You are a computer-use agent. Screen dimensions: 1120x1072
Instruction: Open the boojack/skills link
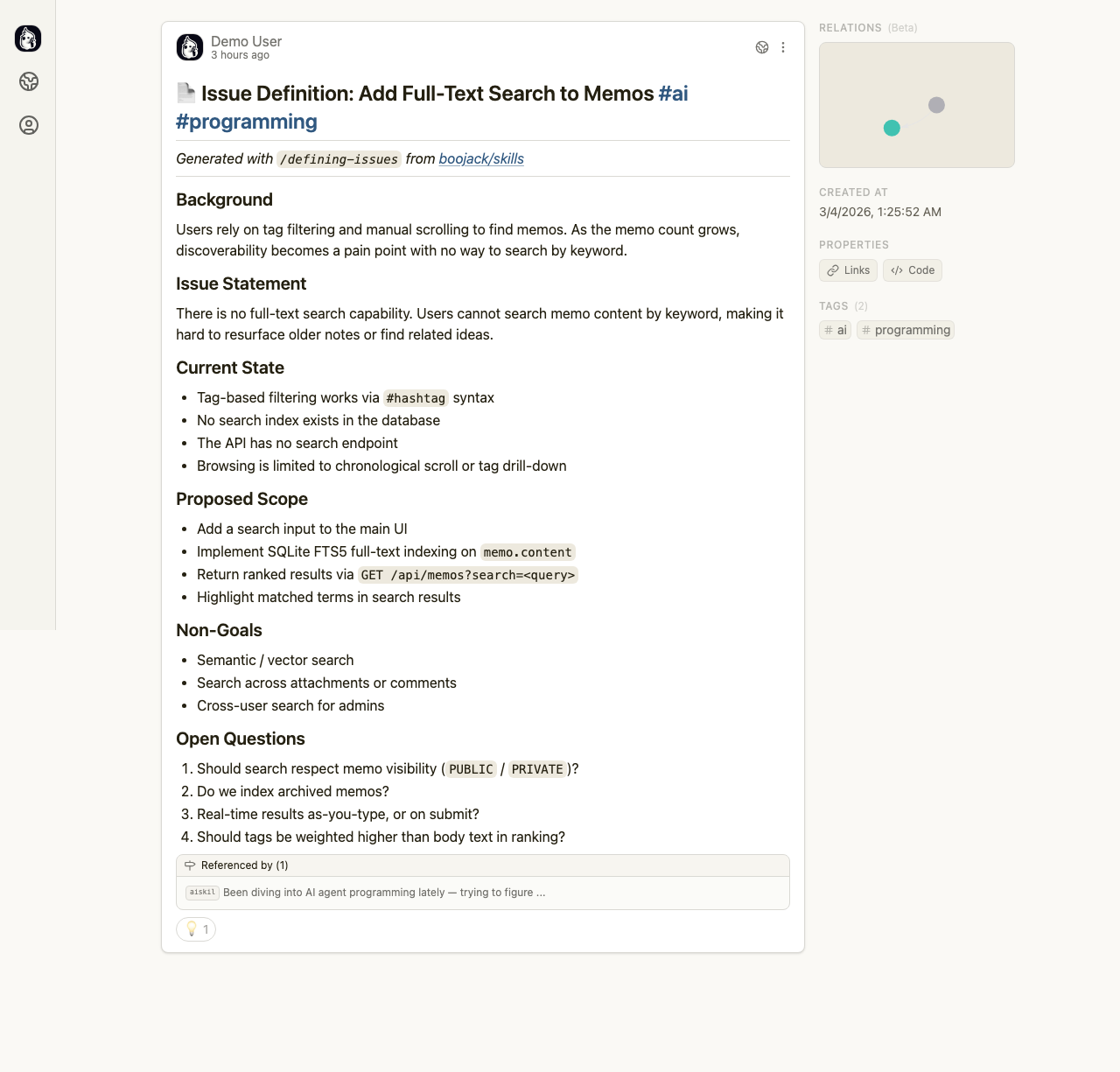coord(480,158)
